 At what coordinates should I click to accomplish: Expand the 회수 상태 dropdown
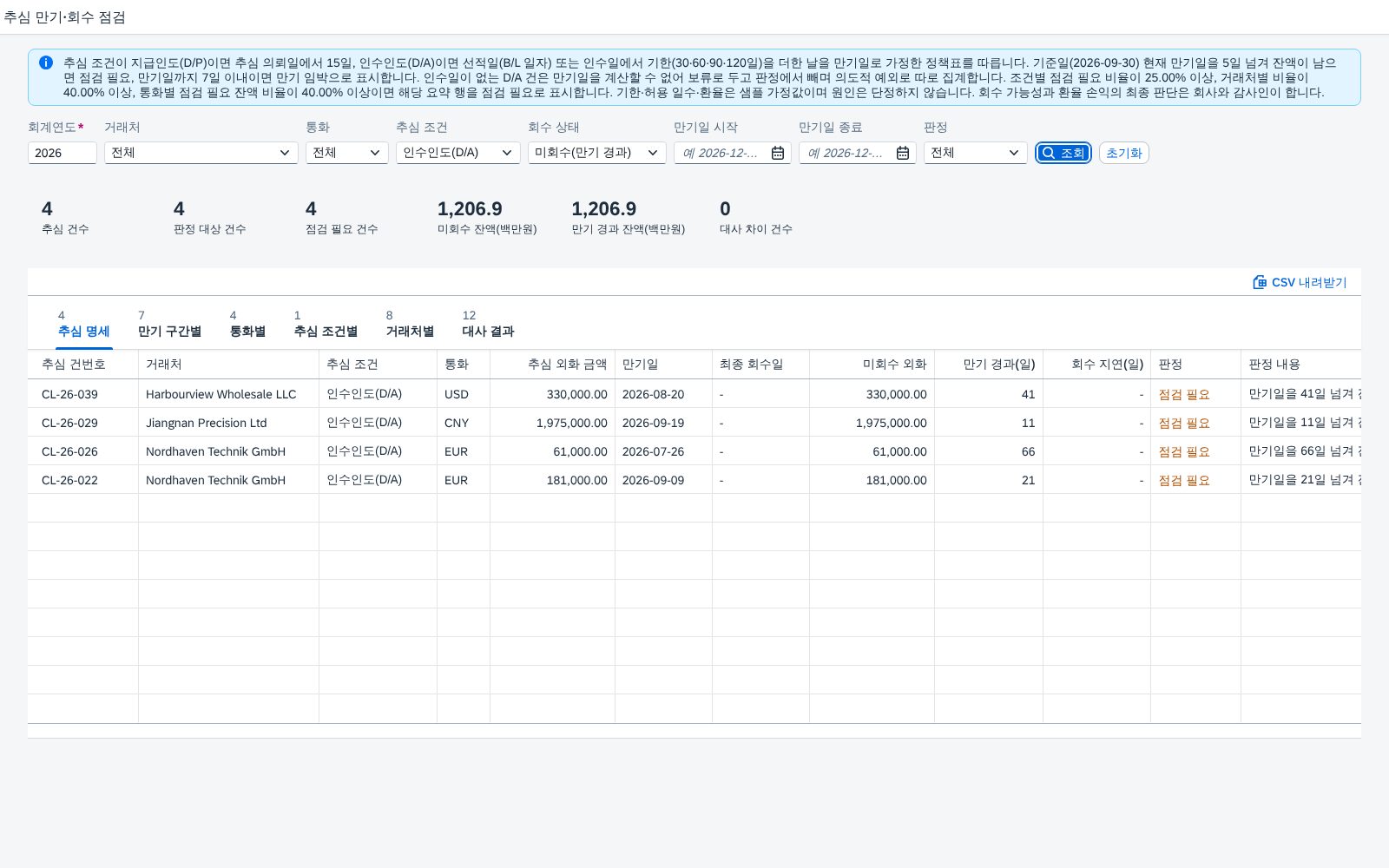point(597,153)
